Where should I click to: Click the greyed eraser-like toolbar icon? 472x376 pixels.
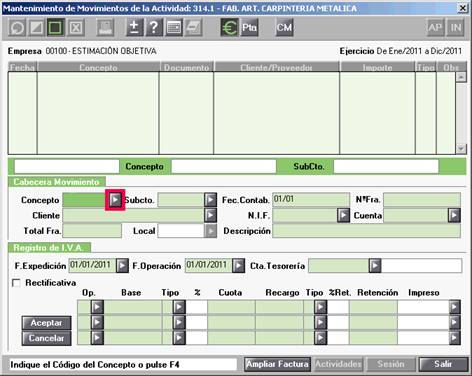193,27
